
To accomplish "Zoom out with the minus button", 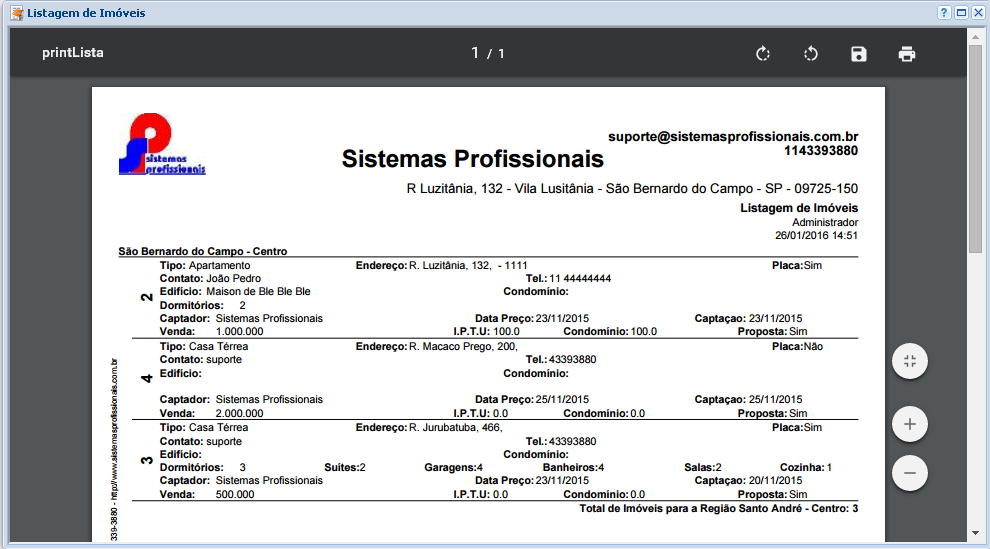I will pos(910,472).
